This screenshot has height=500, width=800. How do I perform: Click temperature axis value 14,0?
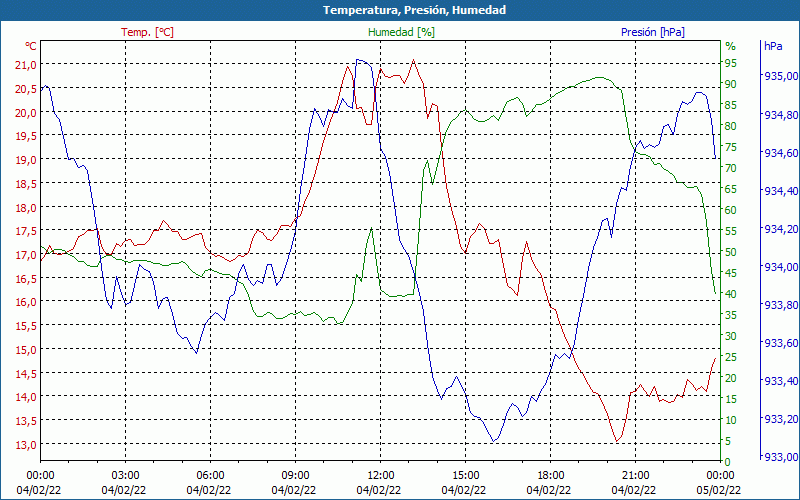click(x=26, y=397)
